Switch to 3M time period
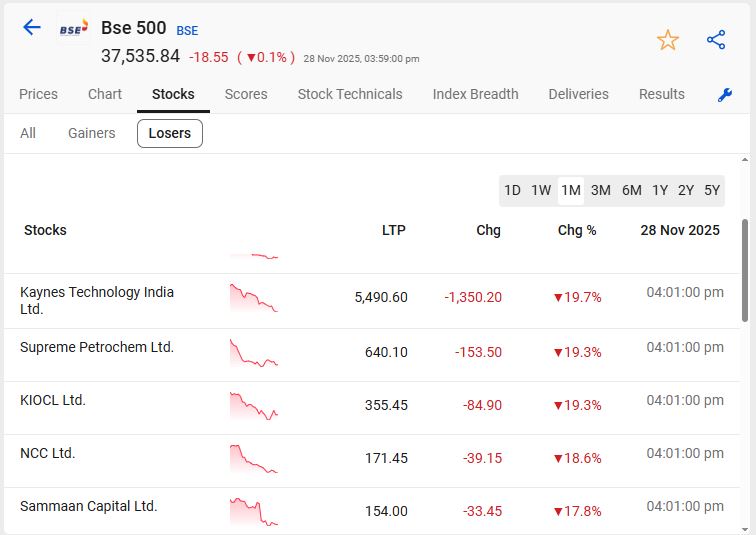 coord(600,190)
